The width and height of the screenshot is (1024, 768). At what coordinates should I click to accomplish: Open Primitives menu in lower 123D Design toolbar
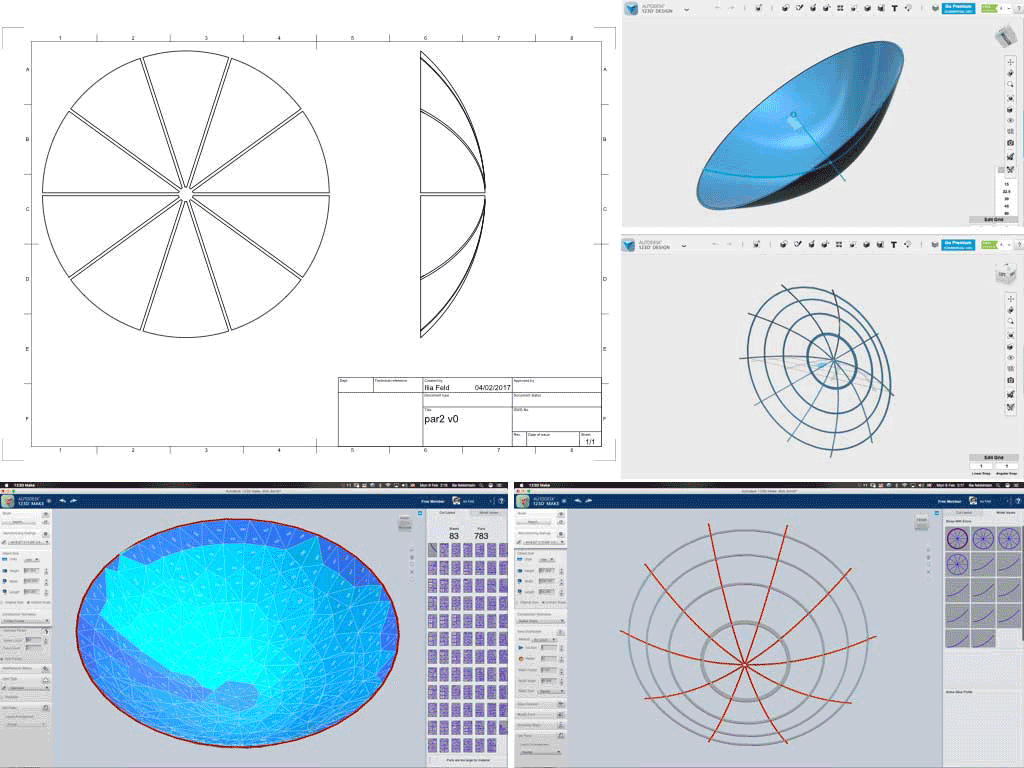pyautogui.click(x=783, y=245)
